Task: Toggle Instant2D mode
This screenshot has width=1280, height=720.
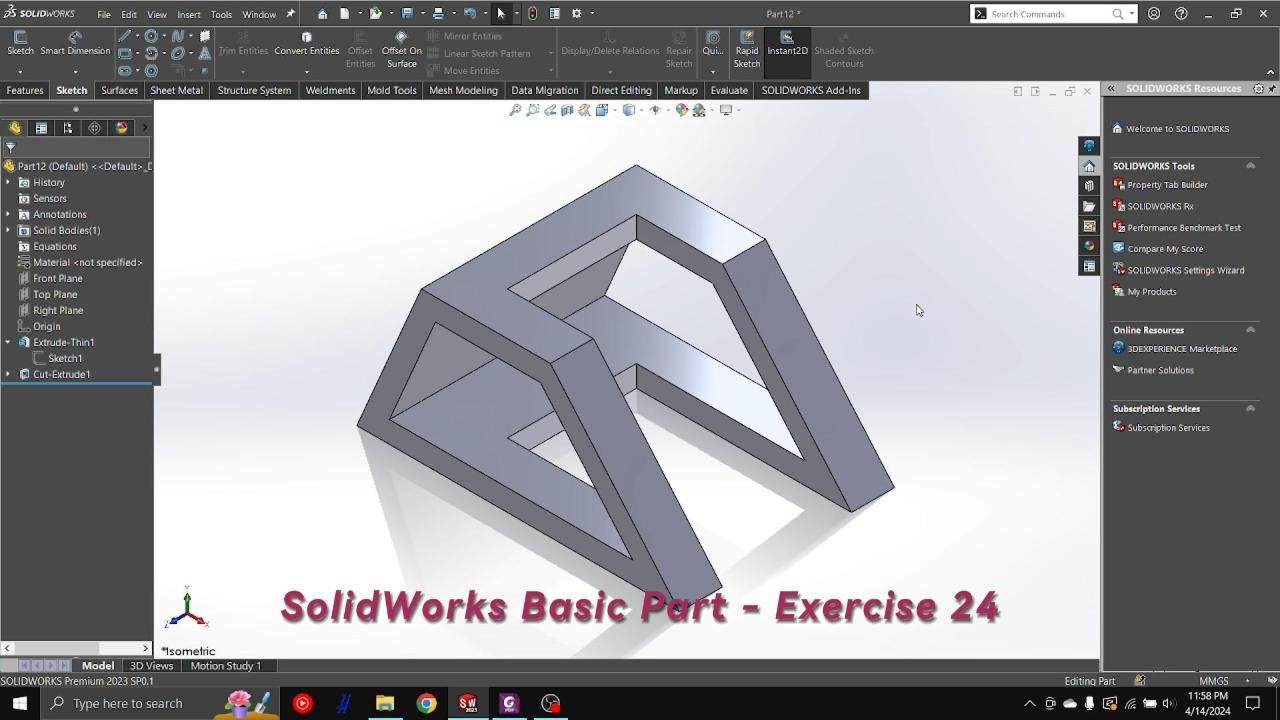Action: tap(787, 44)
